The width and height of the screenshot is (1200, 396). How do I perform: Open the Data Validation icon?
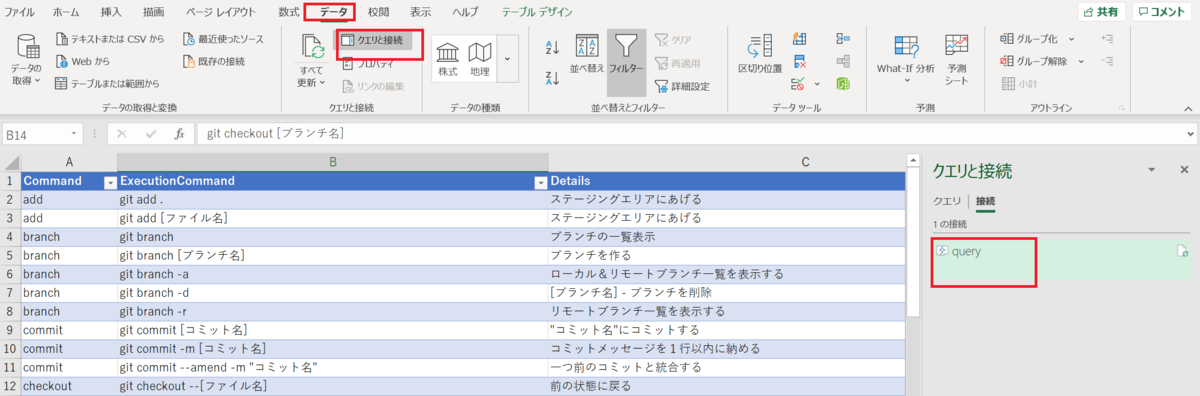798,84
